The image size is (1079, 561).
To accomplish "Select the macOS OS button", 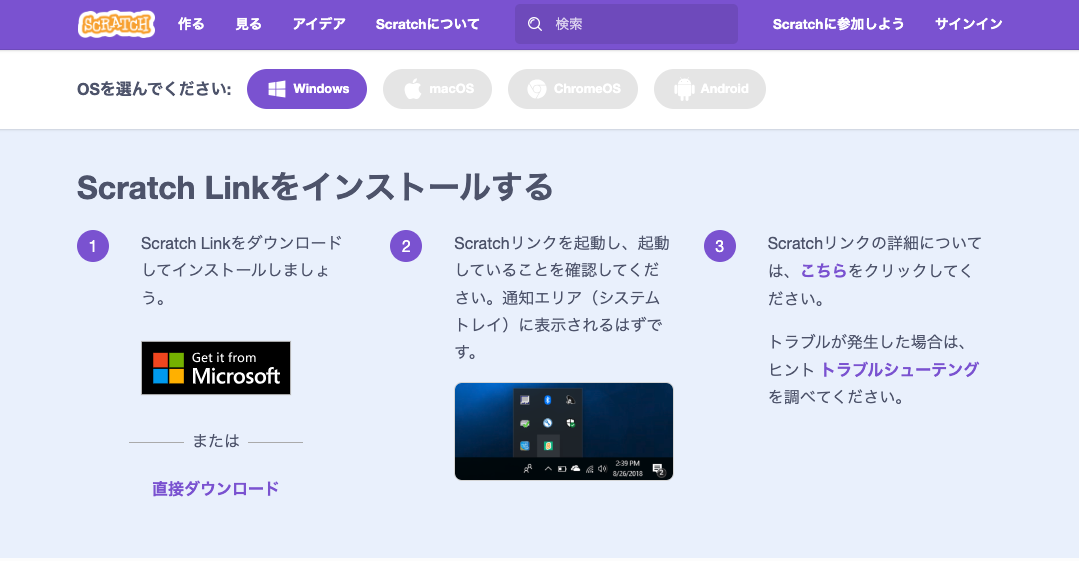I will [438, 89].
